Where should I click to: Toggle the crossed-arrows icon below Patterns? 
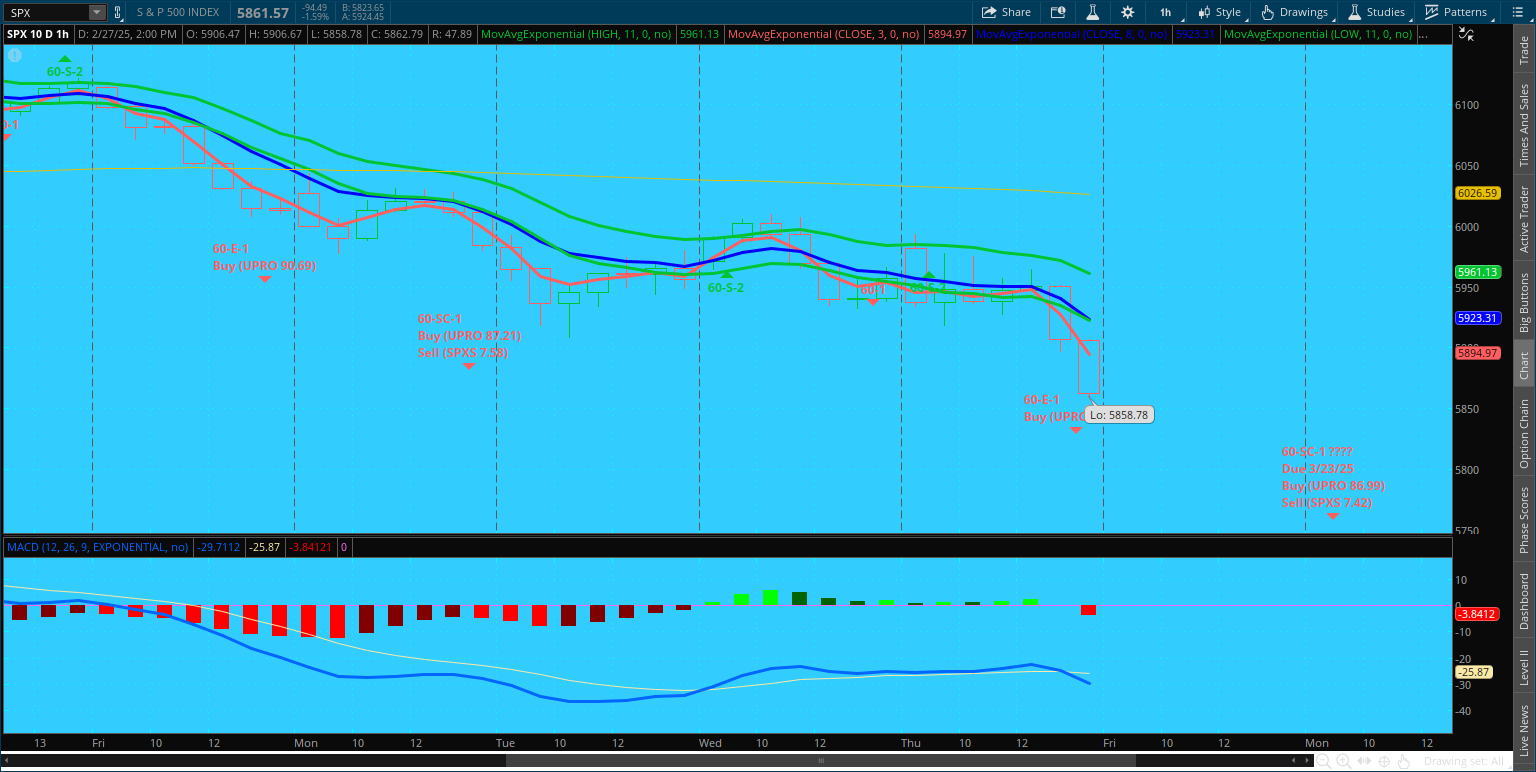coord(1466,34)
